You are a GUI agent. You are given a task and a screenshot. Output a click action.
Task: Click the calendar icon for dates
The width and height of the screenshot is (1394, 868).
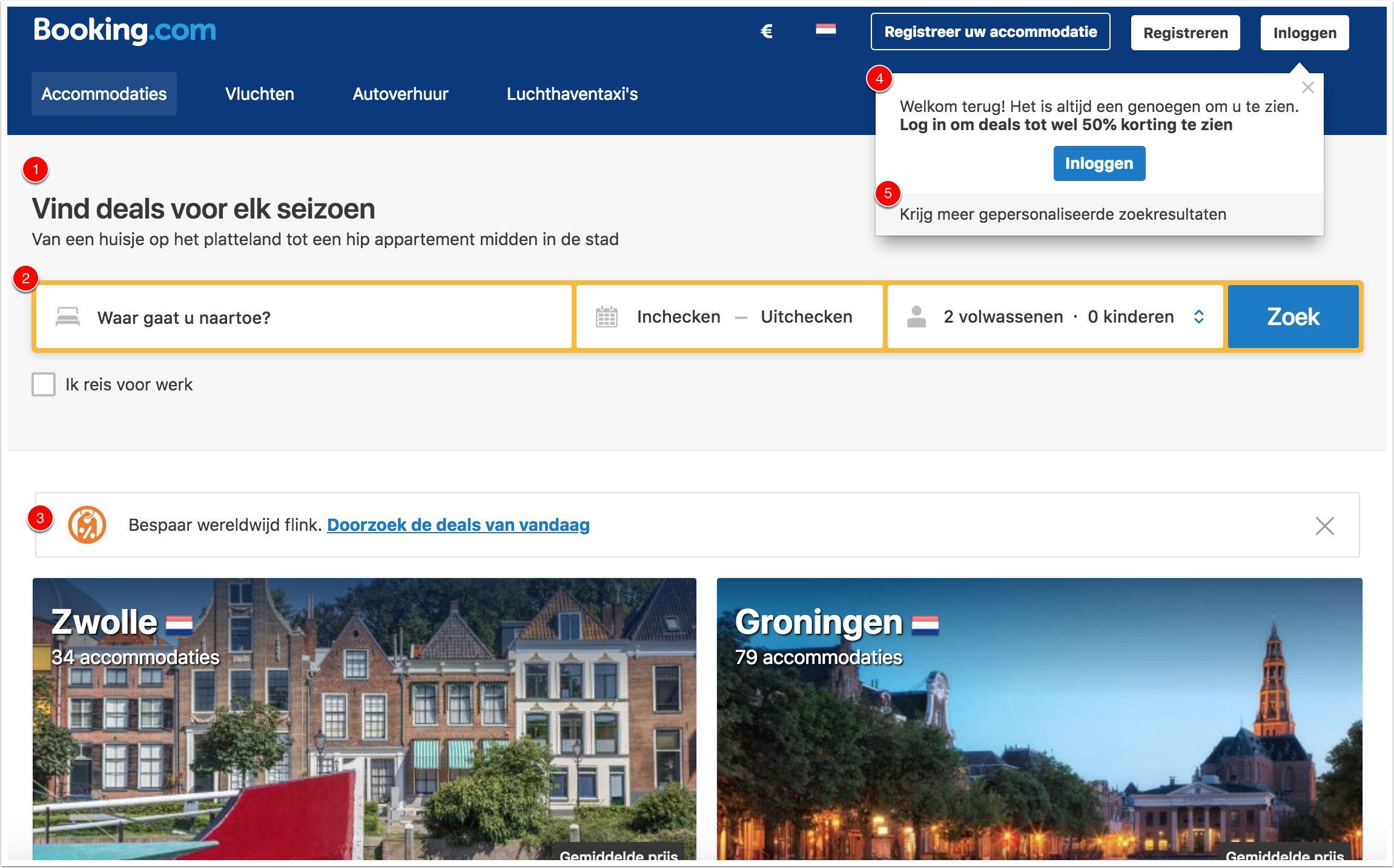pos(606,317)
